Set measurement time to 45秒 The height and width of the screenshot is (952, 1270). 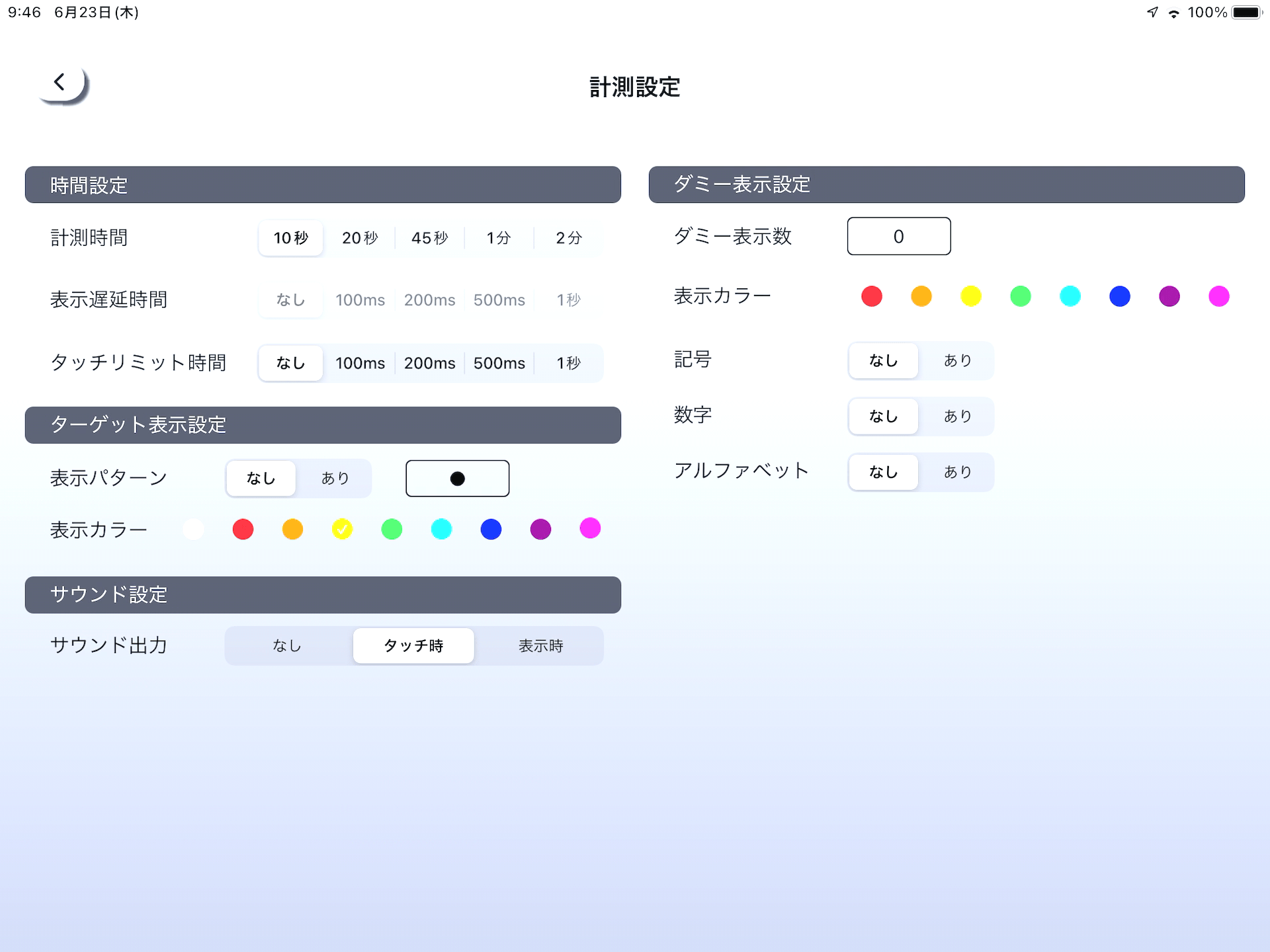tap(429, 238)
